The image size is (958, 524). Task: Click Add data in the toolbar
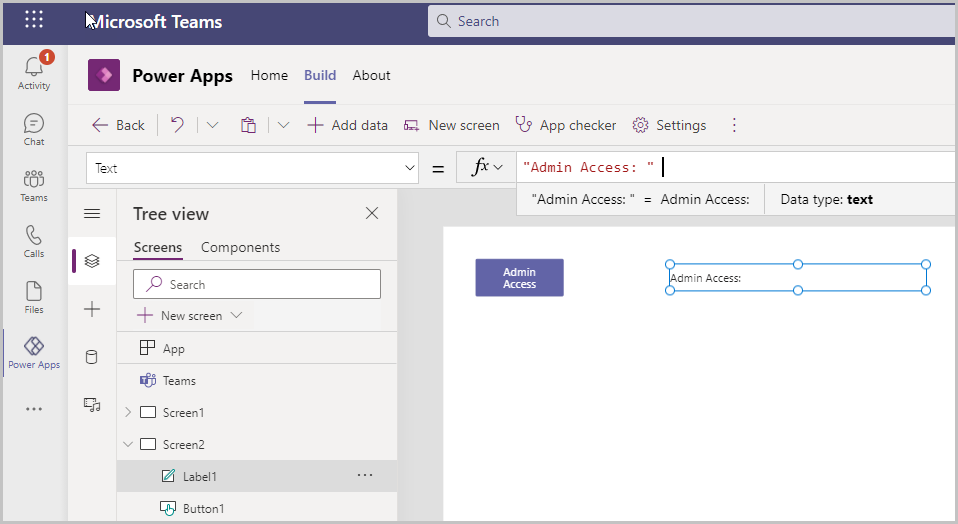pyautogui.click(x=347, y=125)
